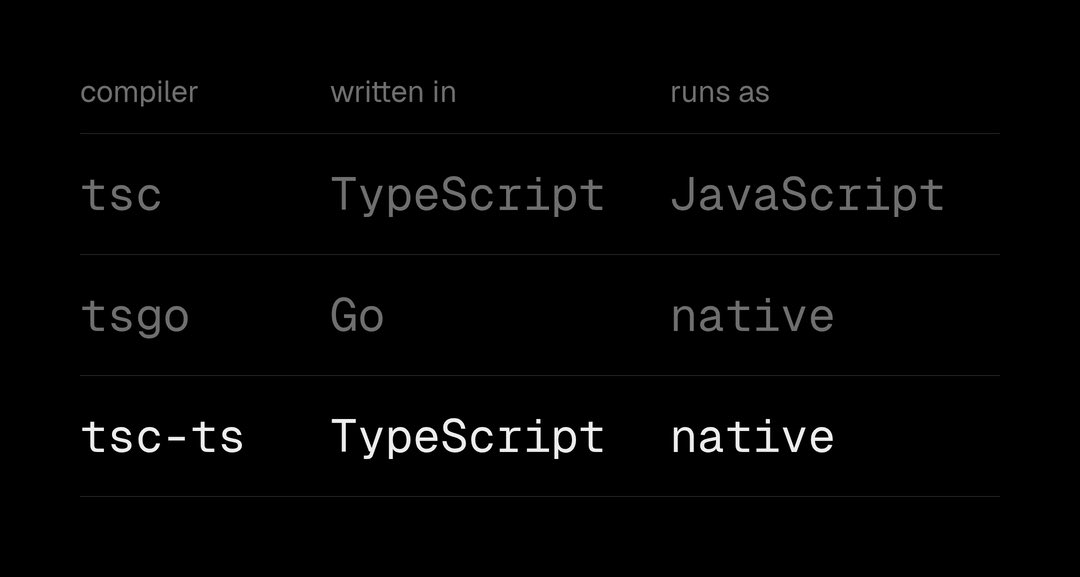The height and width of the screenshot is (577, 1080).
Task: Click the 'runs as' column header
Action: point(720,92)
